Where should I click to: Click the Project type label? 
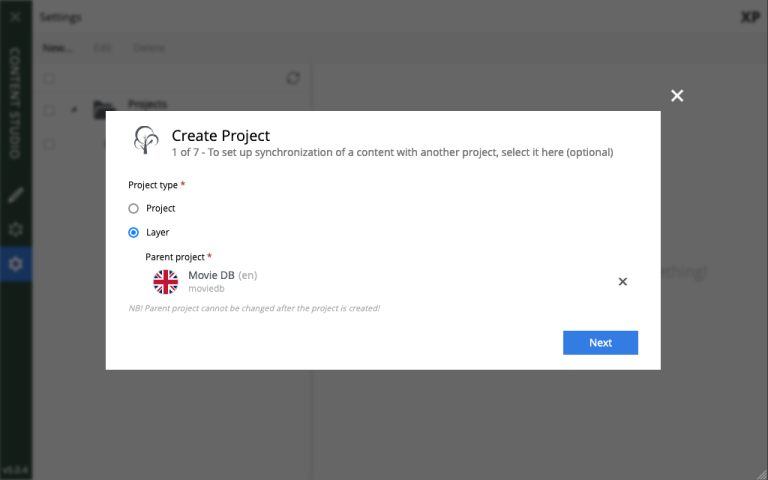(153, 185)
